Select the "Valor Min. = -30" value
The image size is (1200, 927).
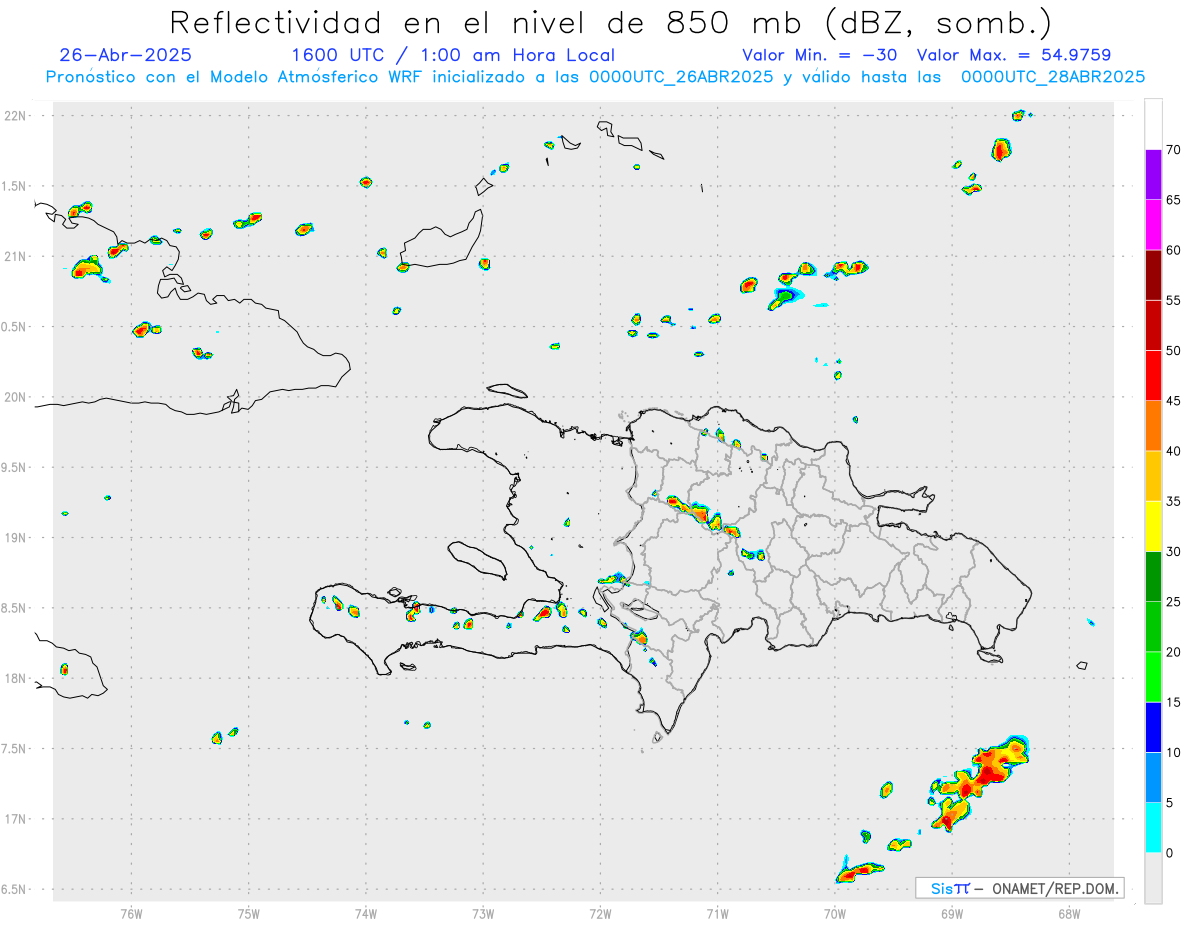(x=820, y=55)
